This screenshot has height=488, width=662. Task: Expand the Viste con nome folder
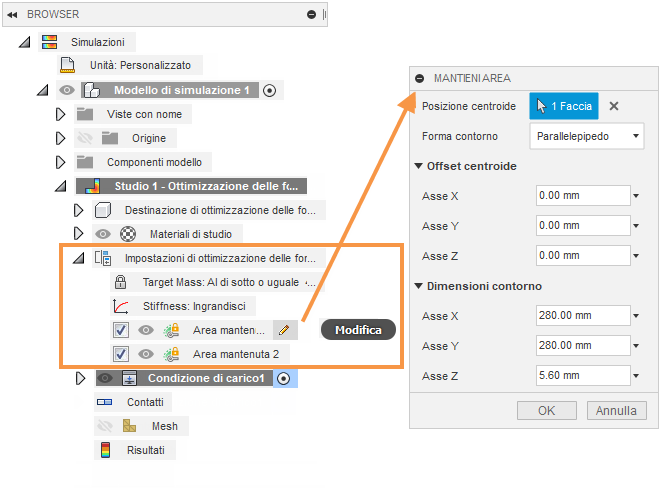pos(61,114)
